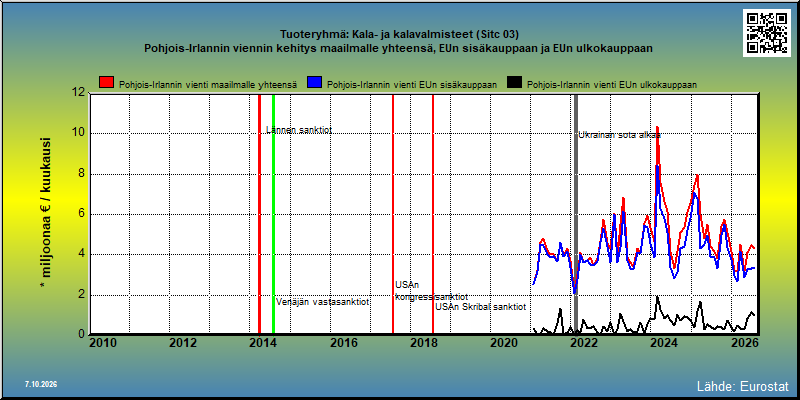The height and width of the screenshot is (400, 800).
Task: Click the x-axis label 2014
Action: click(x=263, y=342)
